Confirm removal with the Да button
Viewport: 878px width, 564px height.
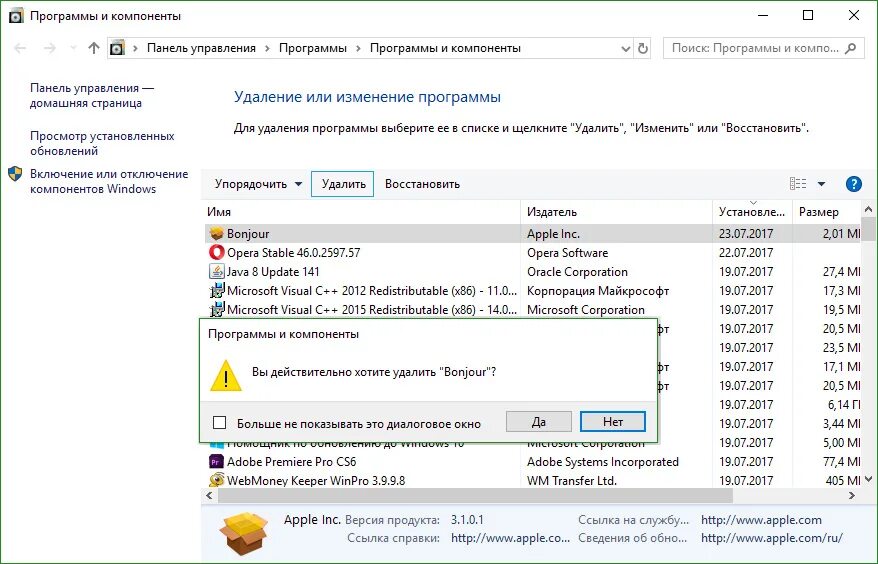coord(539,422)
